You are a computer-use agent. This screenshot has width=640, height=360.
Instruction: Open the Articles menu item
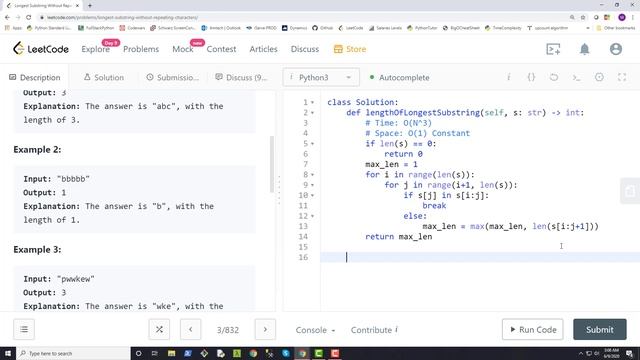(x=263, y=49)
